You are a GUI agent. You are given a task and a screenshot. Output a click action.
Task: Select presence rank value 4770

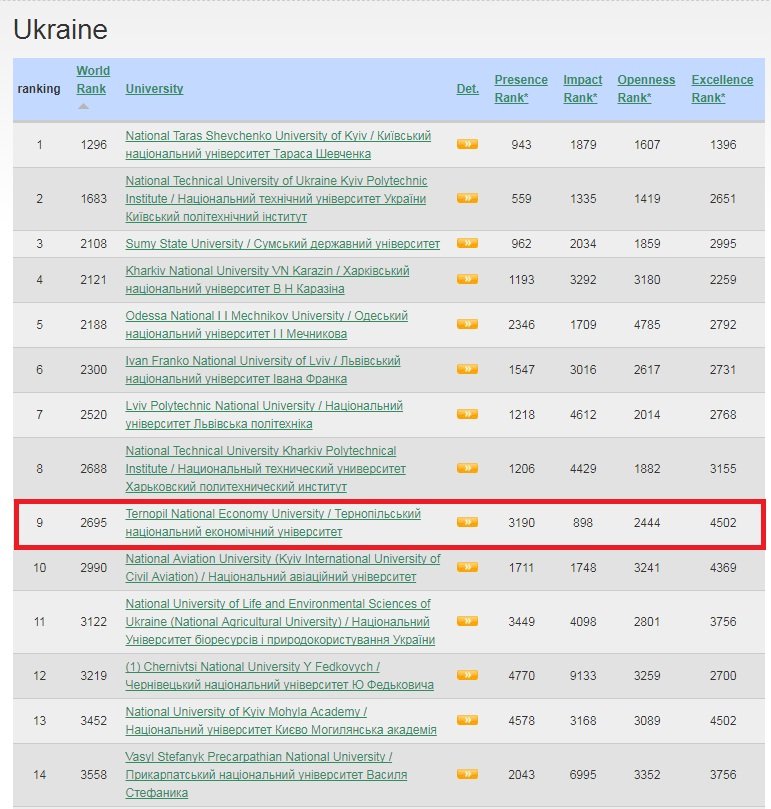521,675
